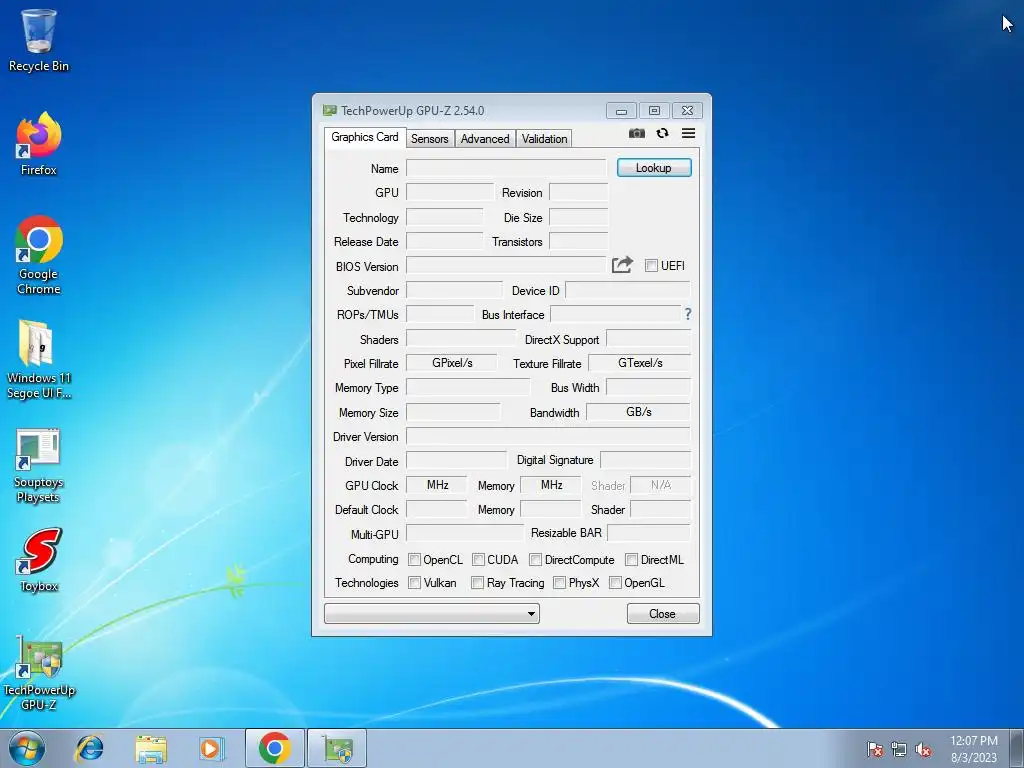This screenshot has height=768, width=1024.
Task: Switch to Chrome on the taskbar
Action: point(274,748)
